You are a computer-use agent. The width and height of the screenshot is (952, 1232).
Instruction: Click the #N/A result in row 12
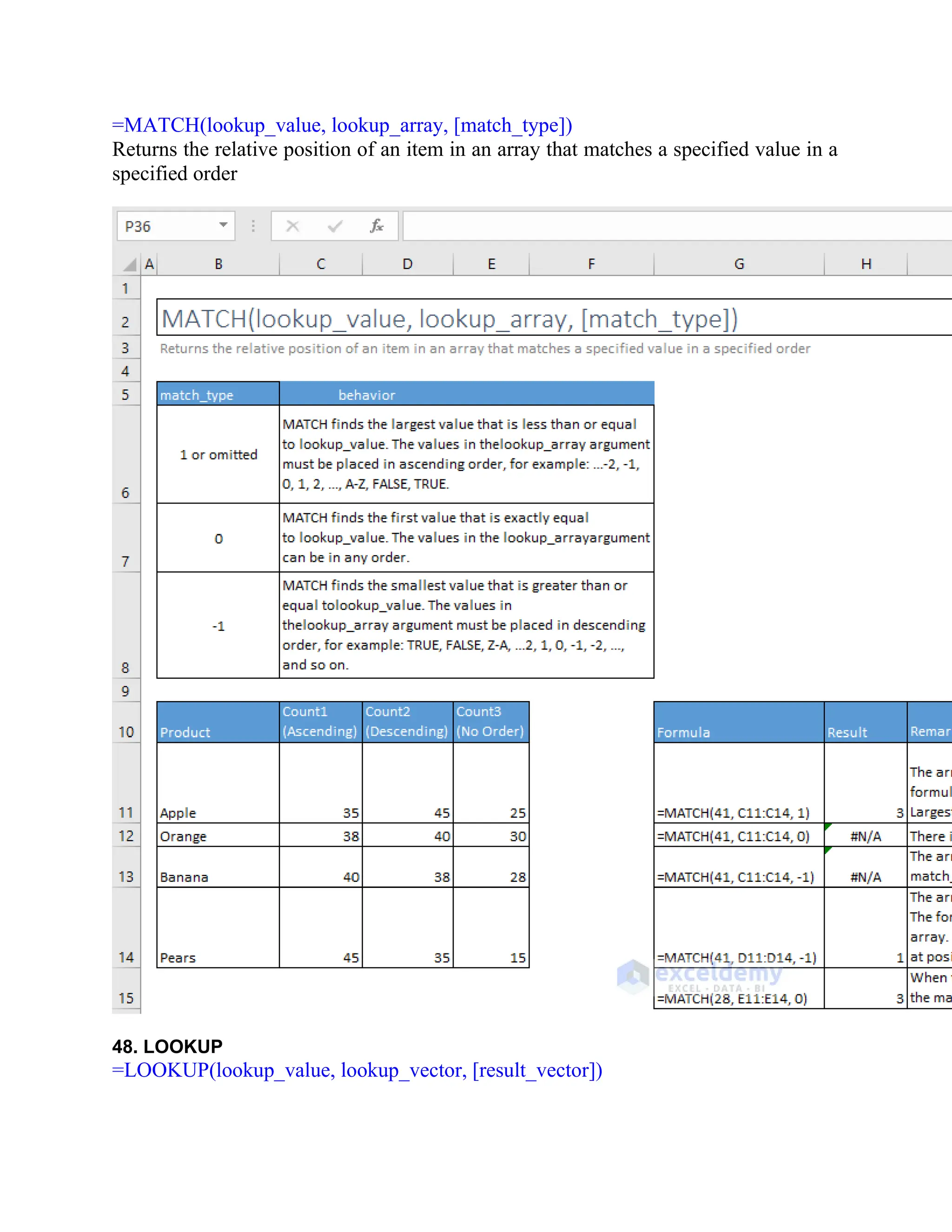click(866, 835)
